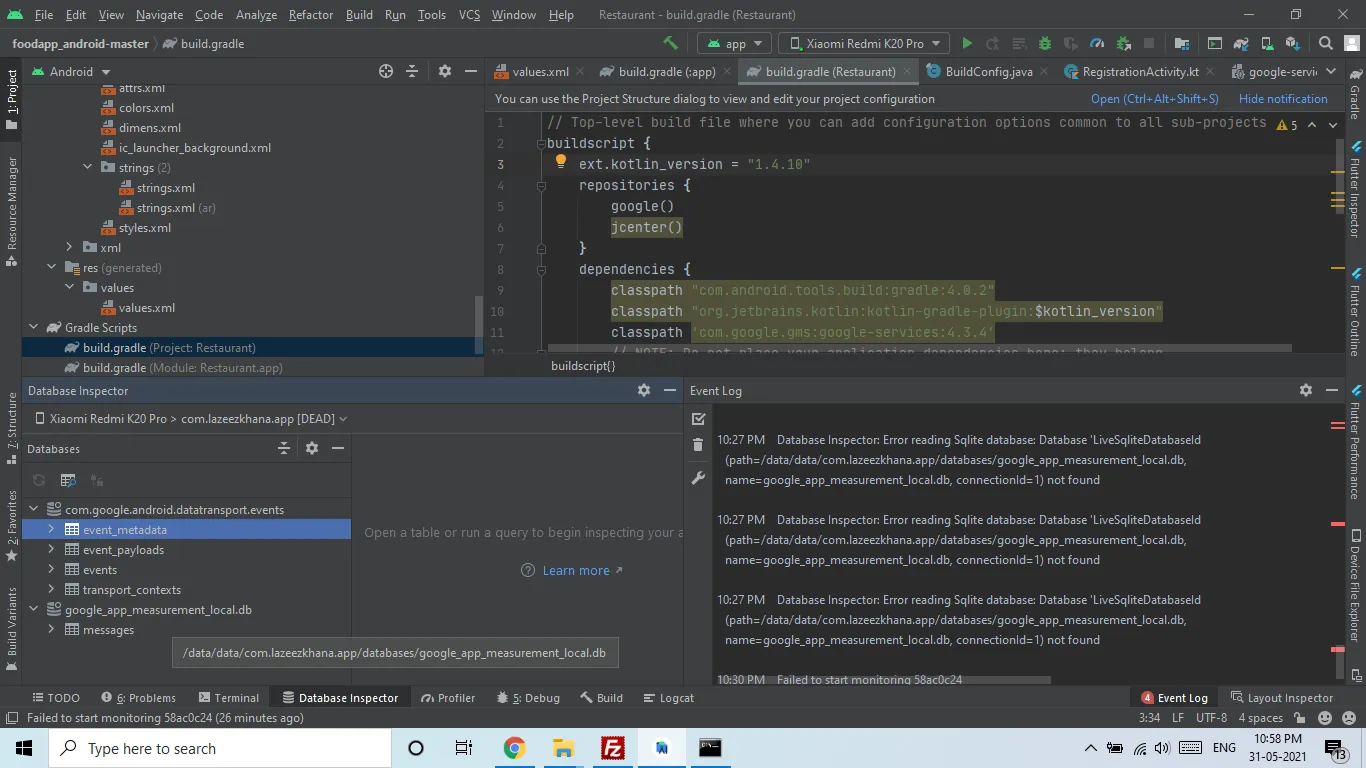
Task: Expand the event_payloads table node
Action: click(51, 550)
